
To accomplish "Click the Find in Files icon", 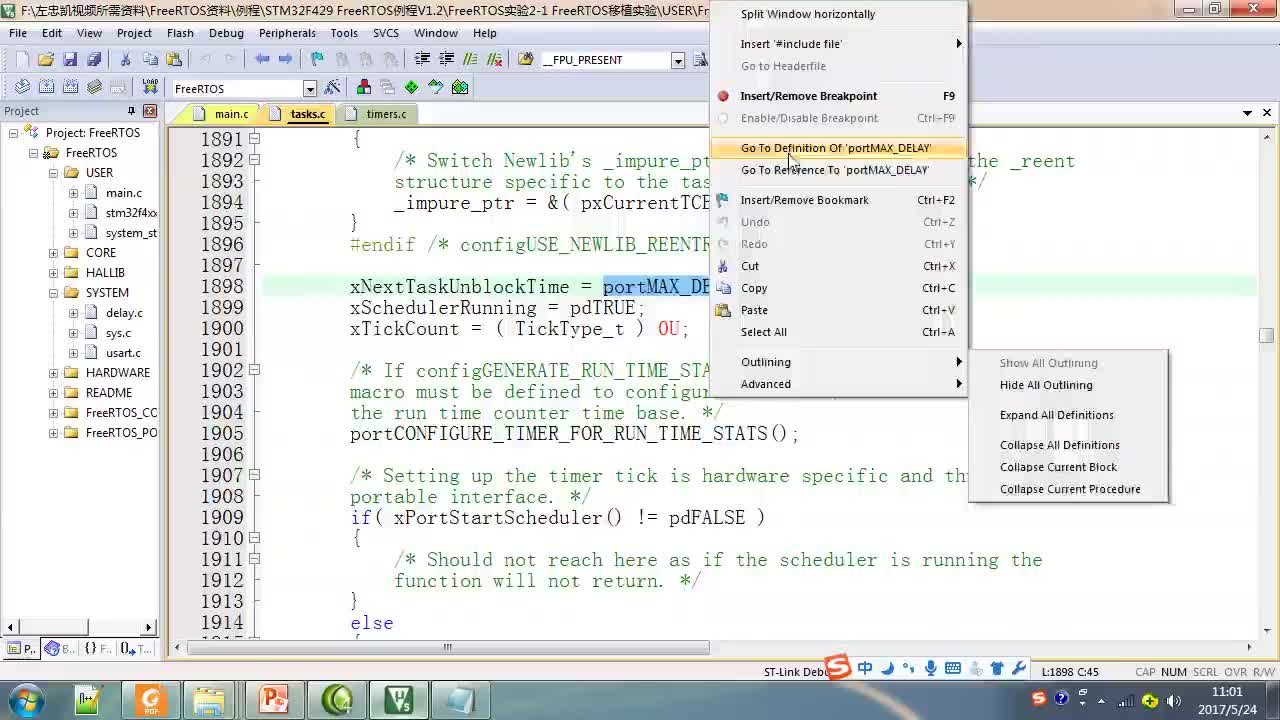I will pos(526,60).
